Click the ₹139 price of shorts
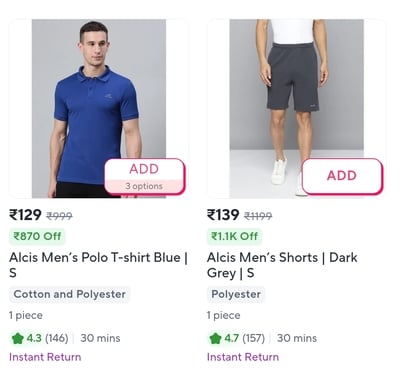This screenshot has height=391, width=400. (x=223, y=215)
